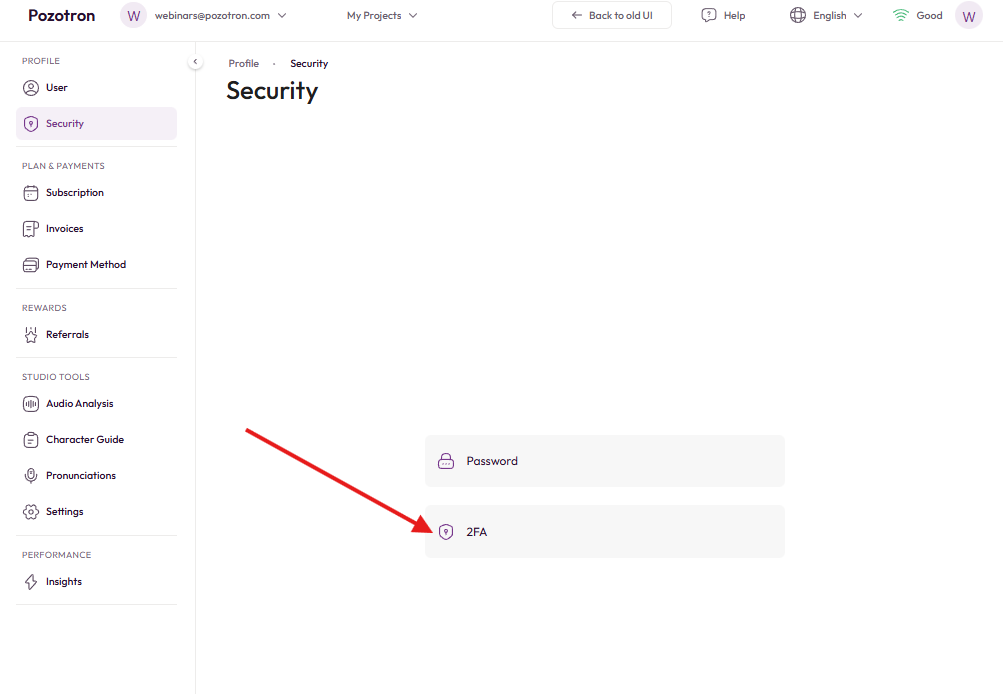
Task: Click the Insights lightning bolt icon
Action: 31,582
